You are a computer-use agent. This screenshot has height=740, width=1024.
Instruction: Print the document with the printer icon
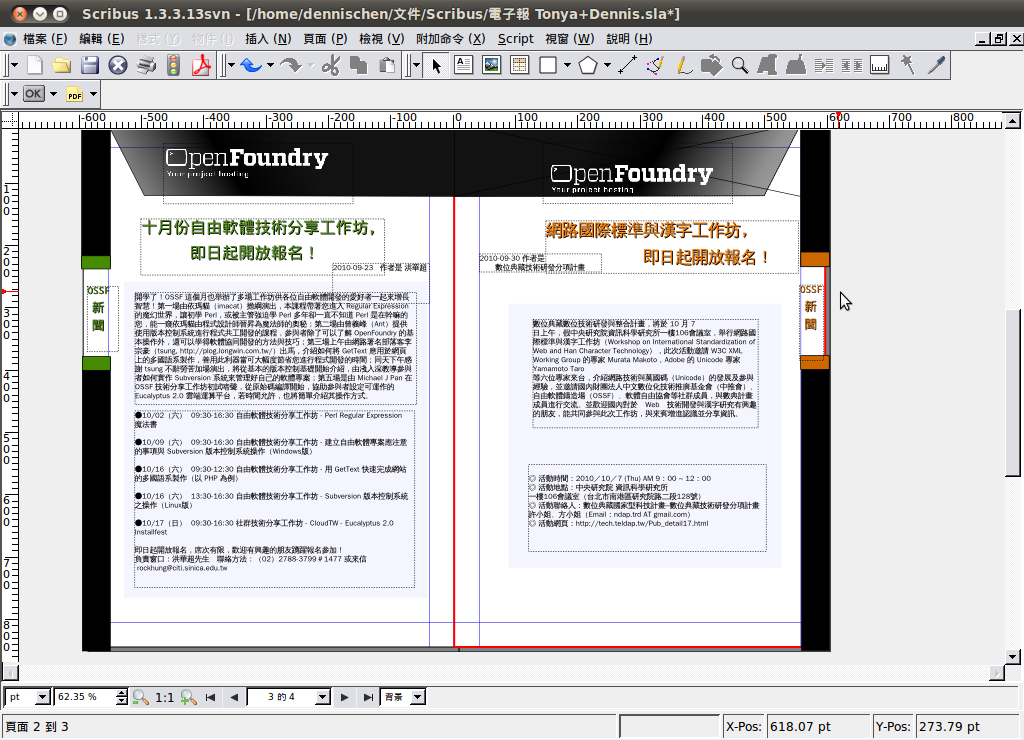pyautogui.click(x=146, y=65)
